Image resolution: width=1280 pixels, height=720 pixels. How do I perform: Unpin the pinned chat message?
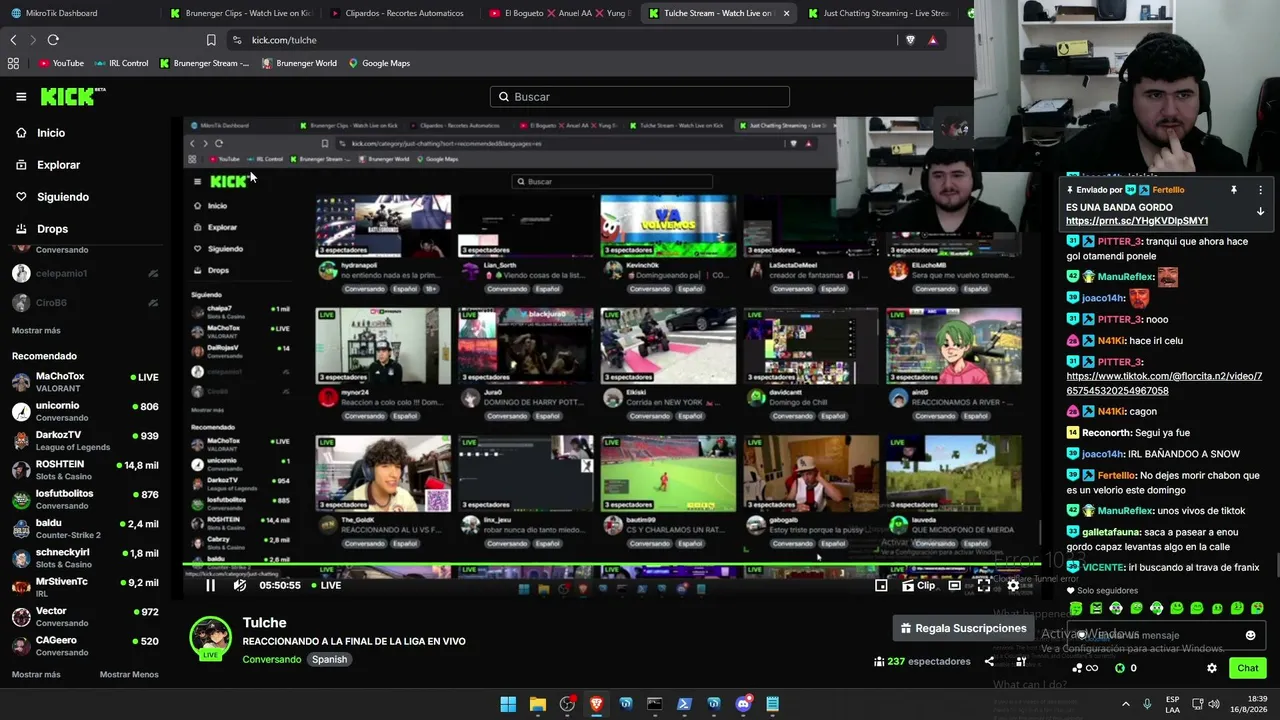[x=1234, y=190]
